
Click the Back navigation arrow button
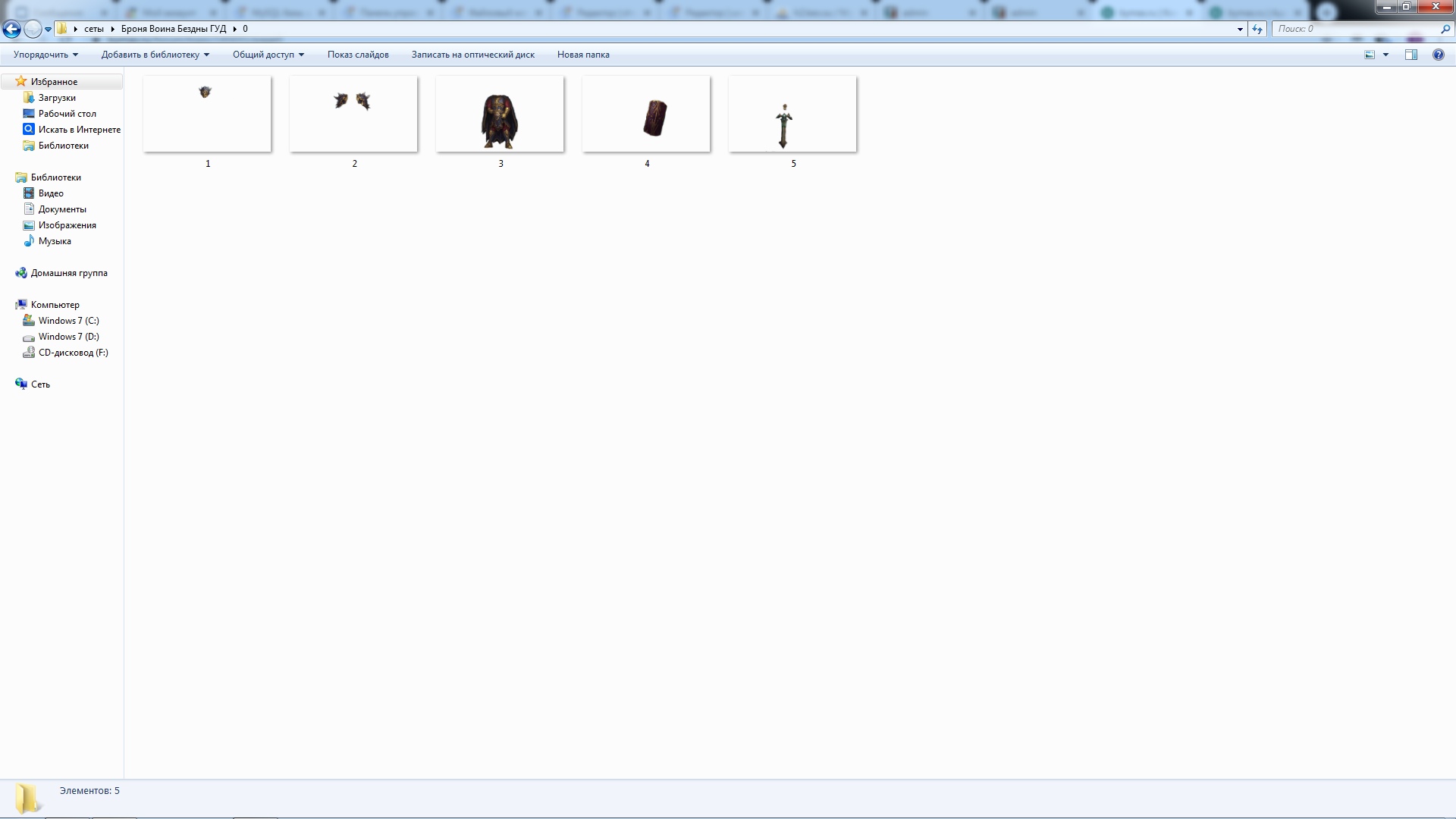(11, 29)
